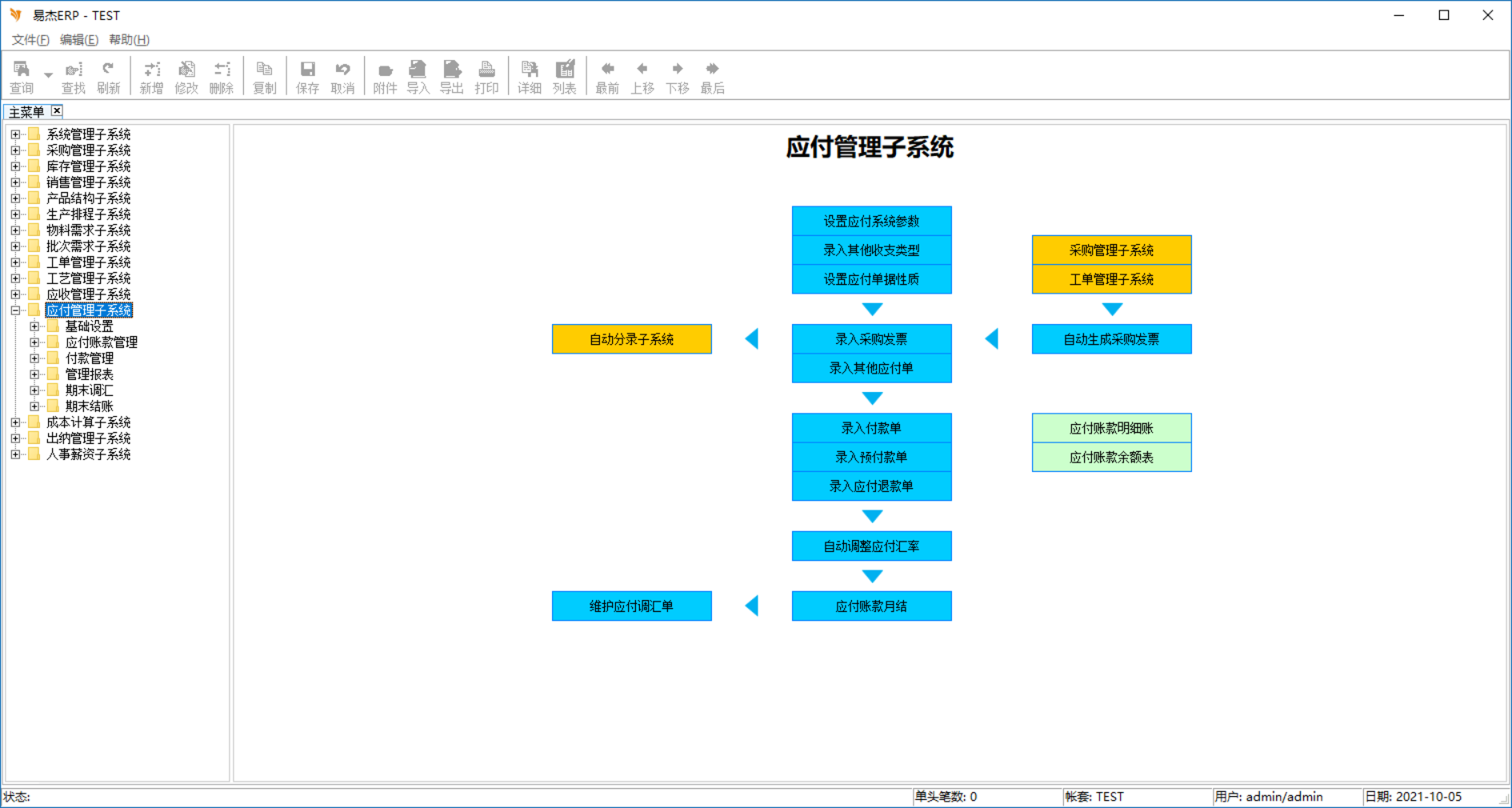Open 录入应付退款单 flowchart box
This screenshot has width=1512, height=808.
pyautogui.click(x=872, y=486)
